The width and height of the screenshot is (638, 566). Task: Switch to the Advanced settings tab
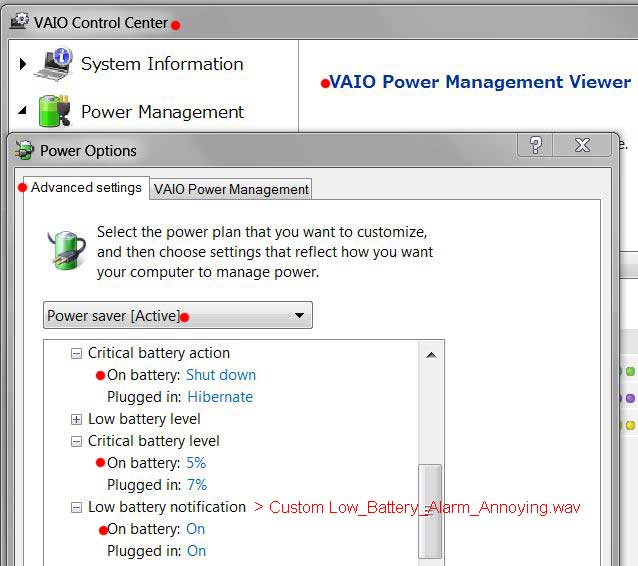(x=86, y=188)
